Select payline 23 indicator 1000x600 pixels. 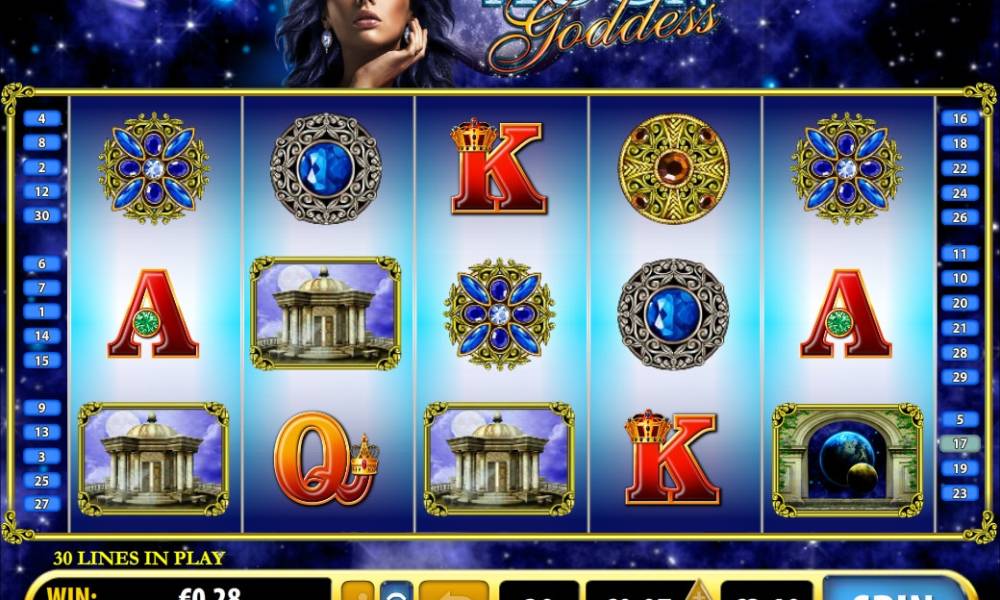click(x=960, y=493)
